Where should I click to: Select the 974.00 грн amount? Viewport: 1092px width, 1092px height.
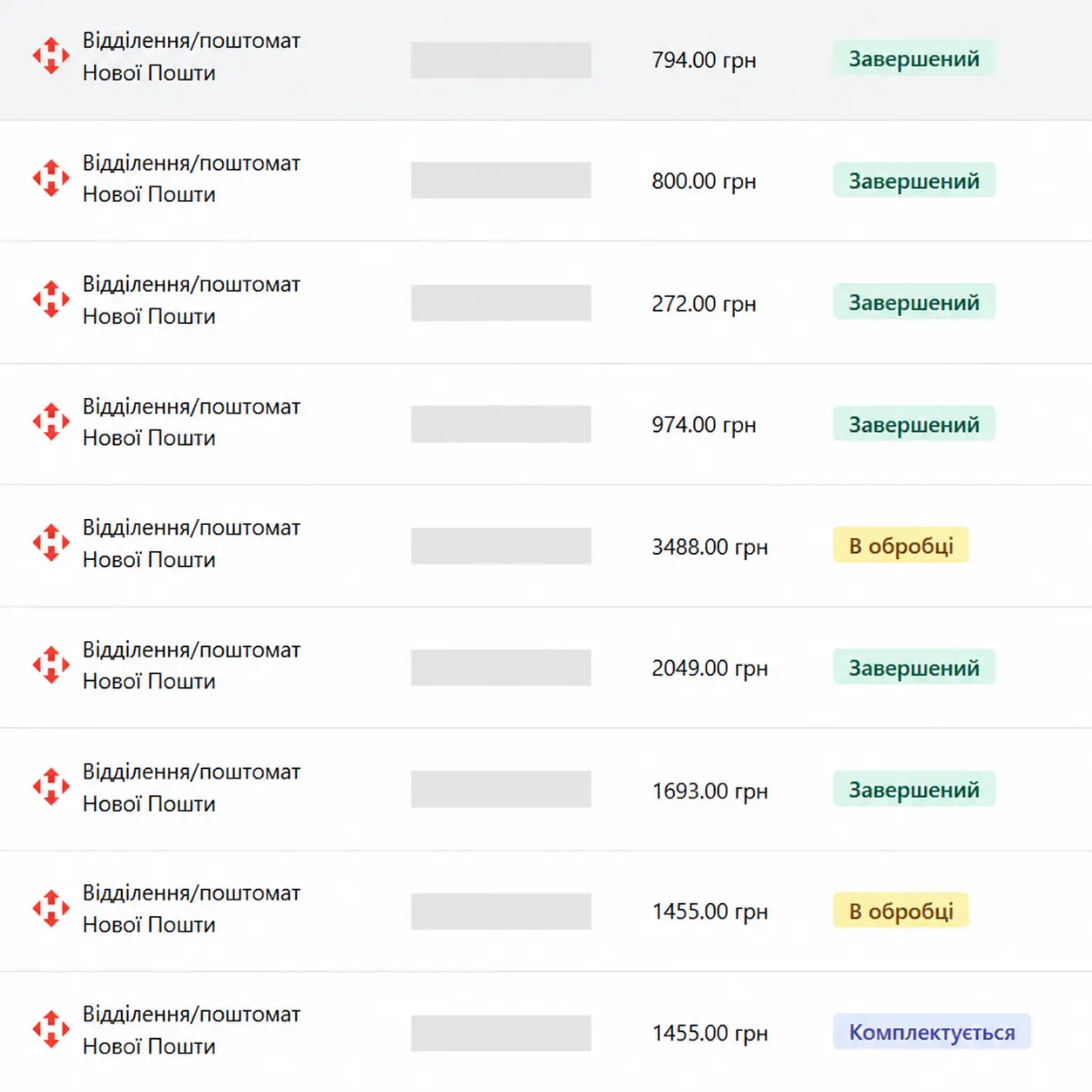pyautogui.click(x=704, y=425)
